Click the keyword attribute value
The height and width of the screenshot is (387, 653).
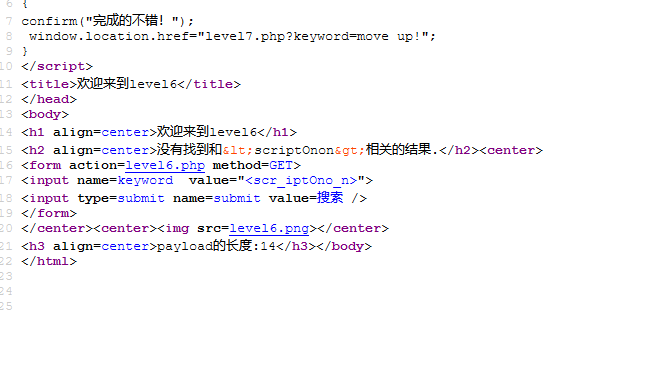(x=145, y=180)
